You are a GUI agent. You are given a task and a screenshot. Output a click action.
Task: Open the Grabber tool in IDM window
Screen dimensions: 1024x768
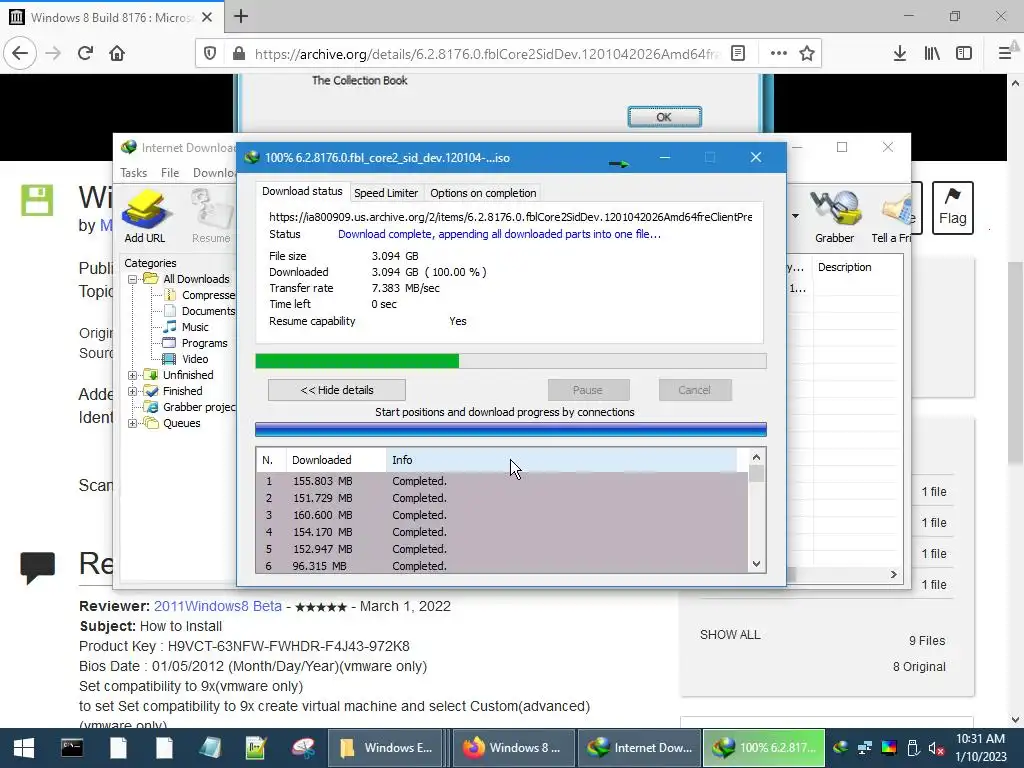pos(834,216)
